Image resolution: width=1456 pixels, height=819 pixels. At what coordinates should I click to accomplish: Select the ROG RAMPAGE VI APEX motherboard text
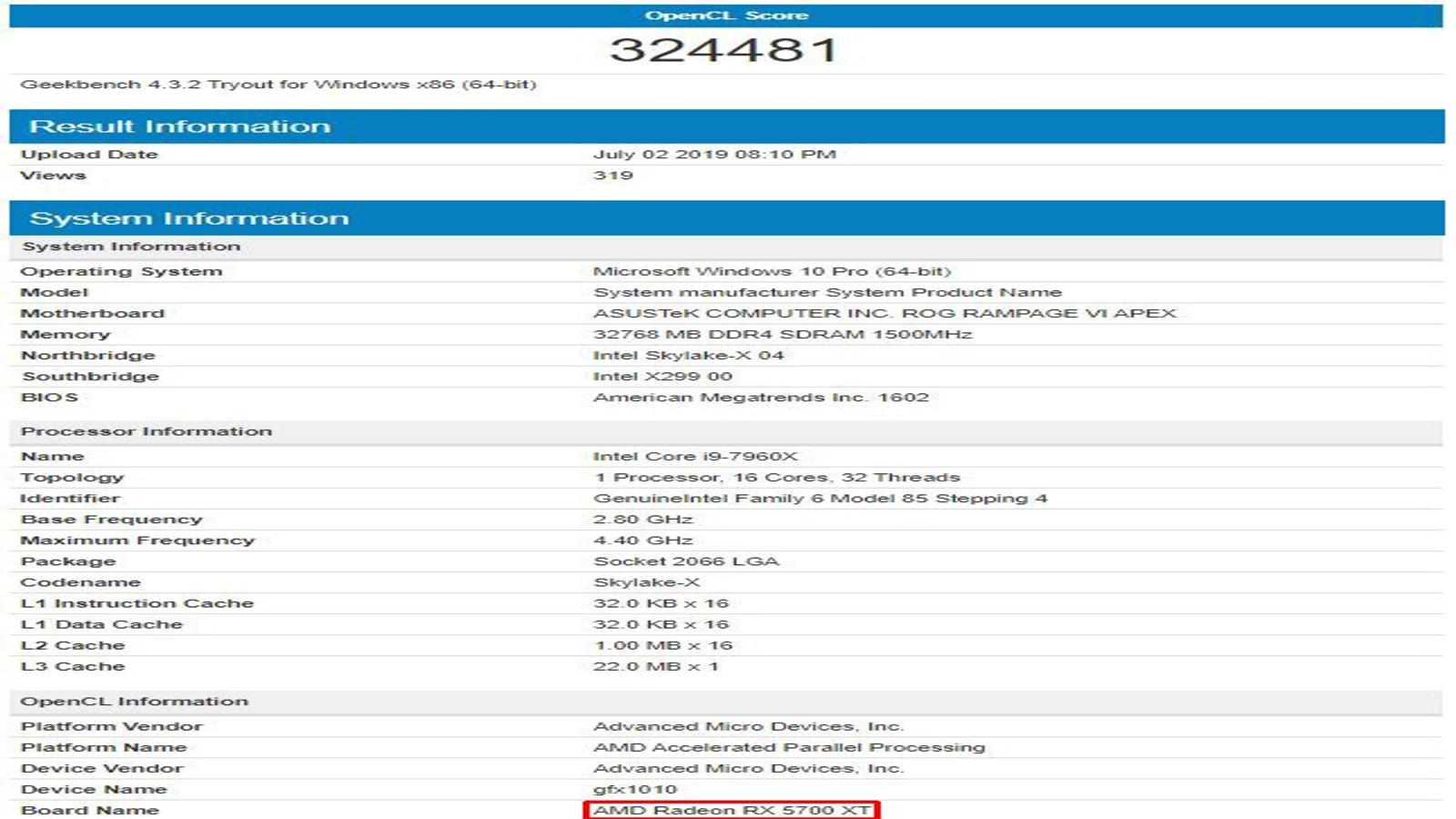point(1039,313)
